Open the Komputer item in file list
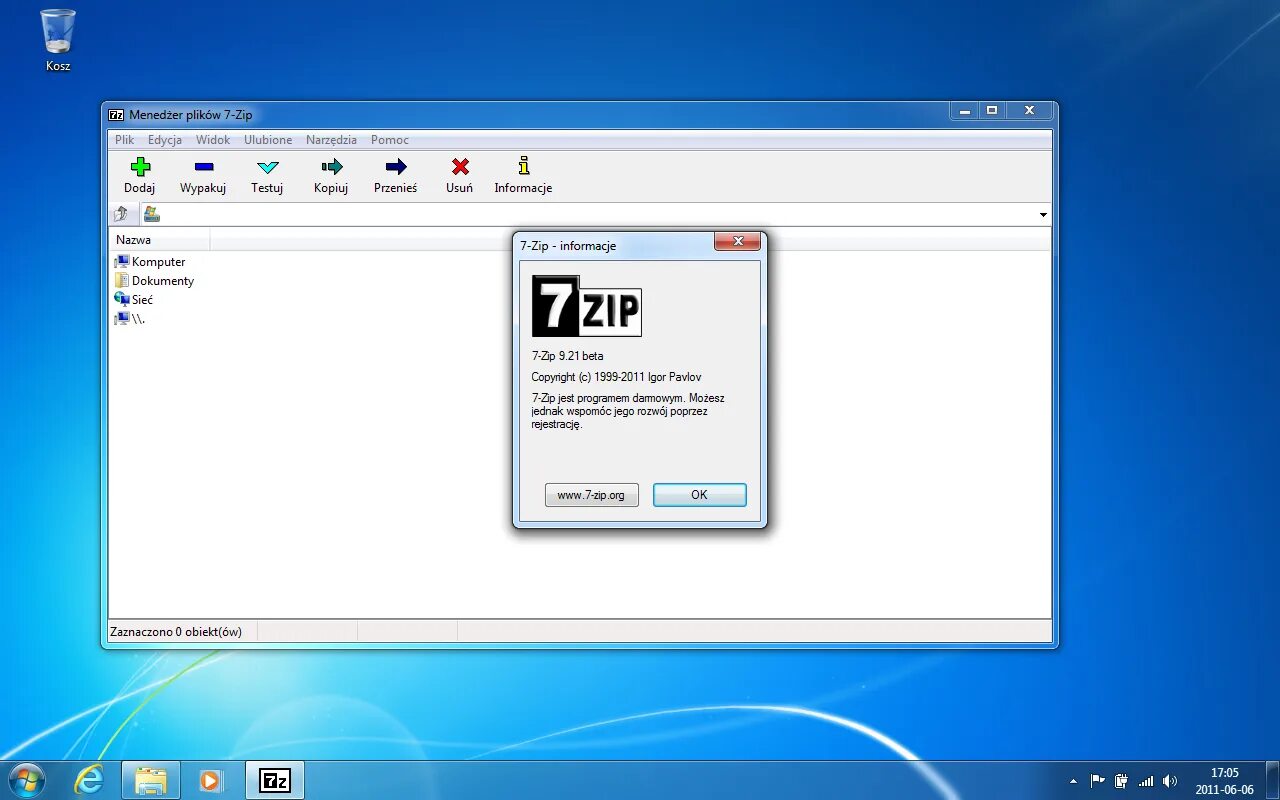This screenshot has height=800, width=1280. coord(150,262)
